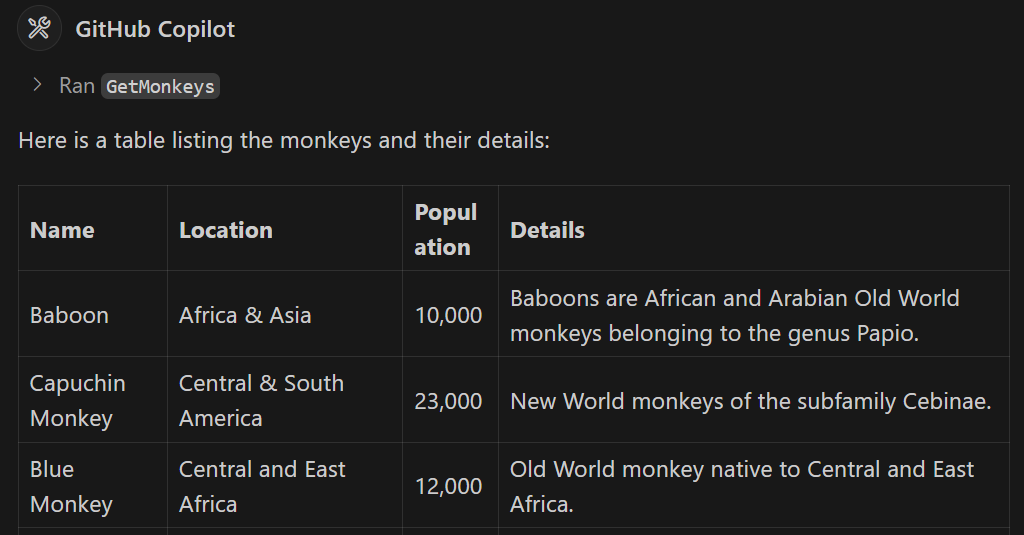Select the Location column header

pos(226,230)
